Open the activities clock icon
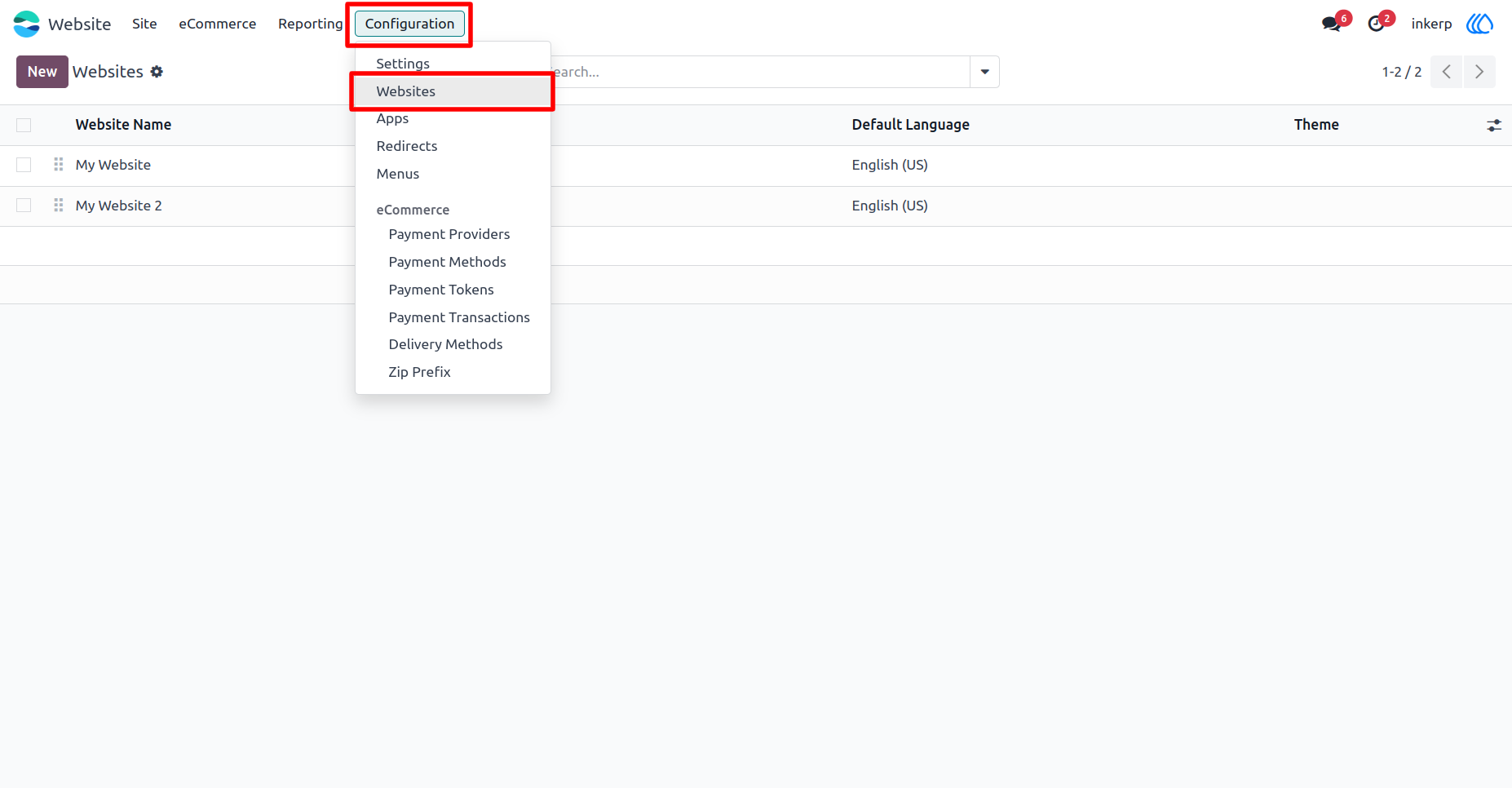Image resolution: width=1512 pixels, height=788 pixels. point(1377,24)
